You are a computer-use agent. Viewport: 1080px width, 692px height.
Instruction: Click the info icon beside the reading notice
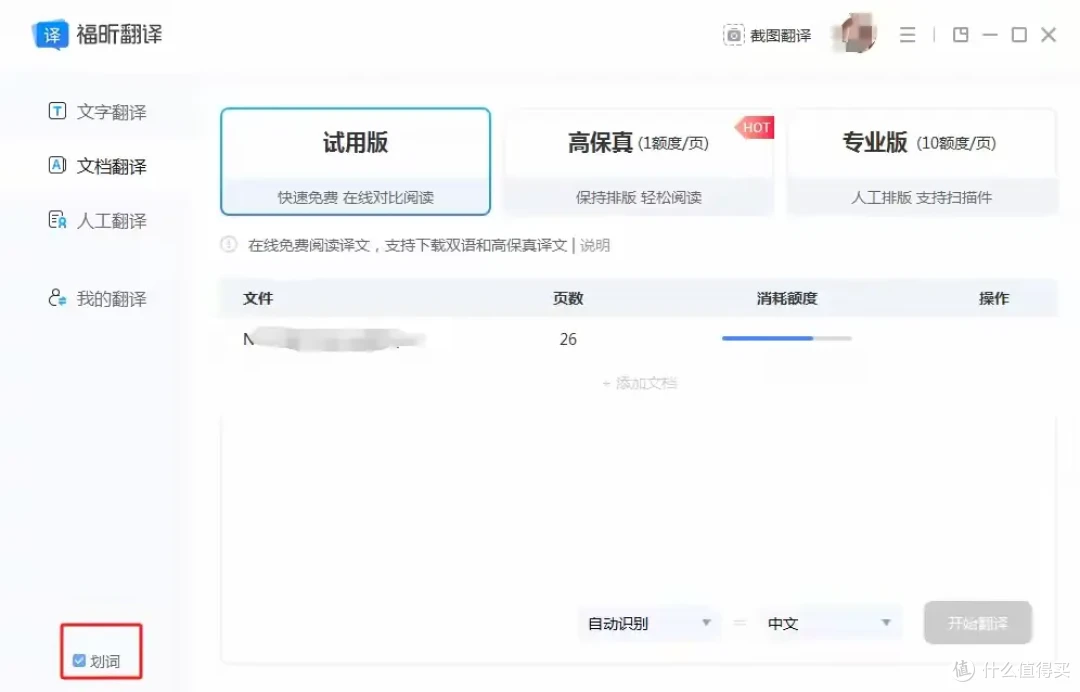coord(229,244)
